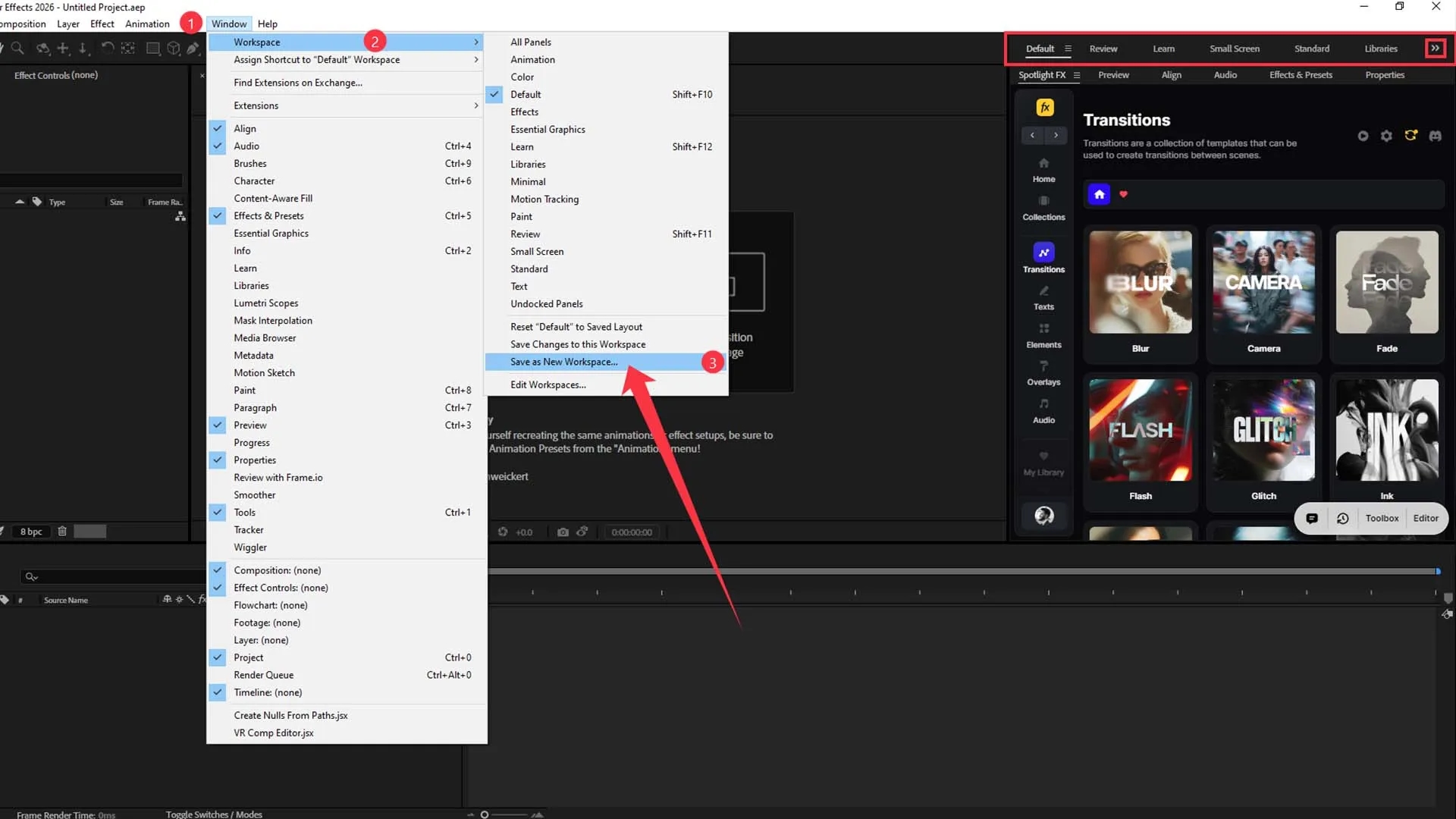1456x819 pixels.
Task: Open the Texts section in sidebar
Action: 1043,298
